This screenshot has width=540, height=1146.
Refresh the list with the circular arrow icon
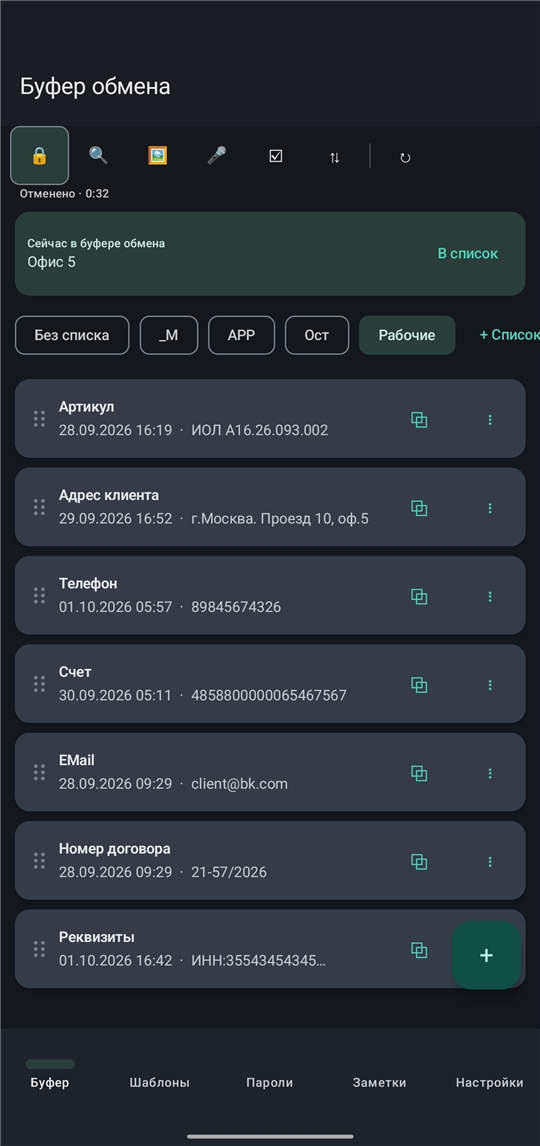pos(406,157)
